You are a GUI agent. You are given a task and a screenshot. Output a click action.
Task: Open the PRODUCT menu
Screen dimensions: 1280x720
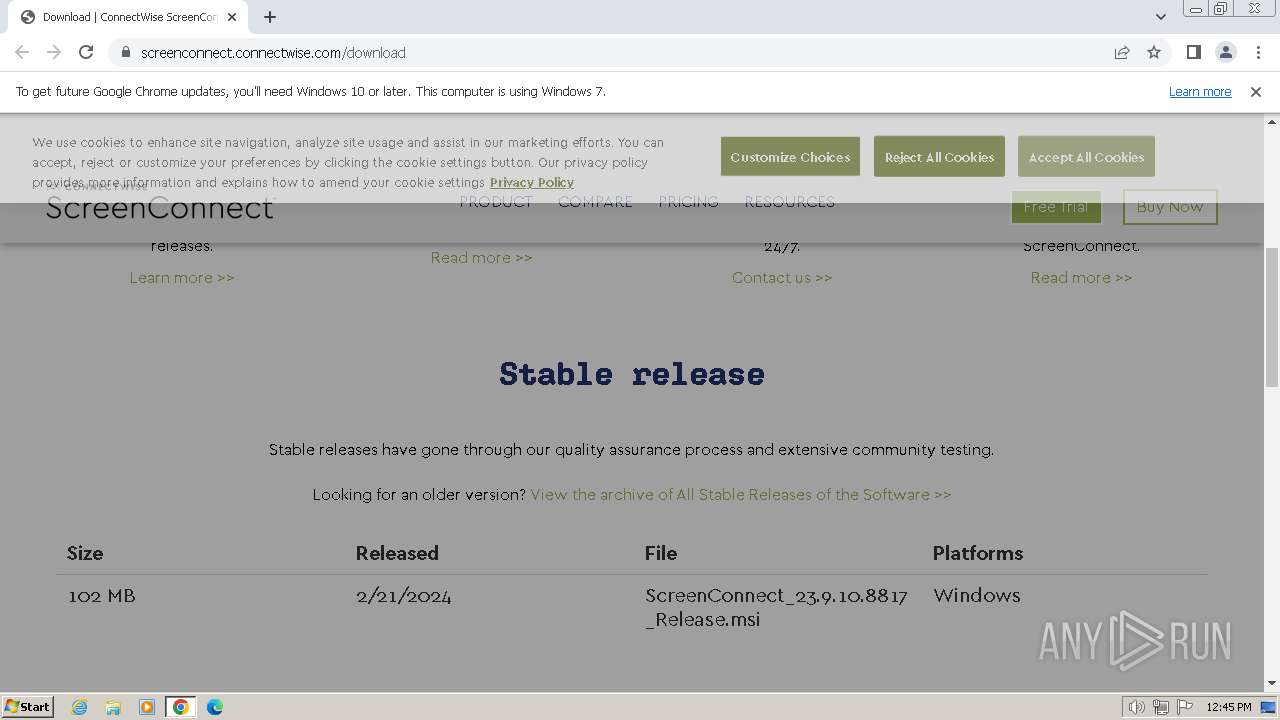coord(496,202)
